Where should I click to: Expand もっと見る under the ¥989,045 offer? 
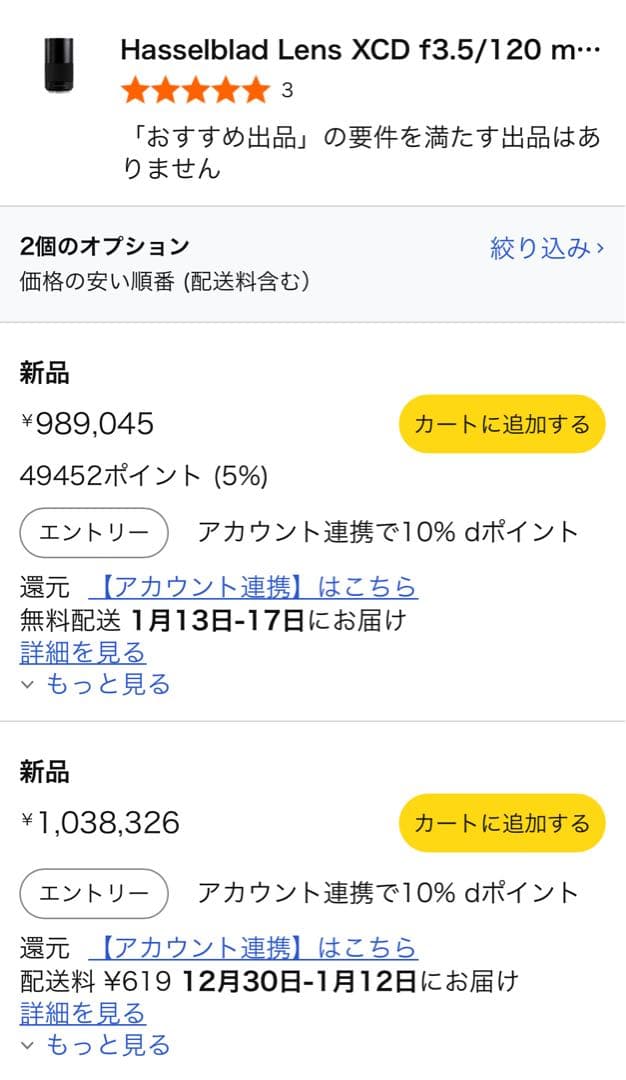pos(96,684)
